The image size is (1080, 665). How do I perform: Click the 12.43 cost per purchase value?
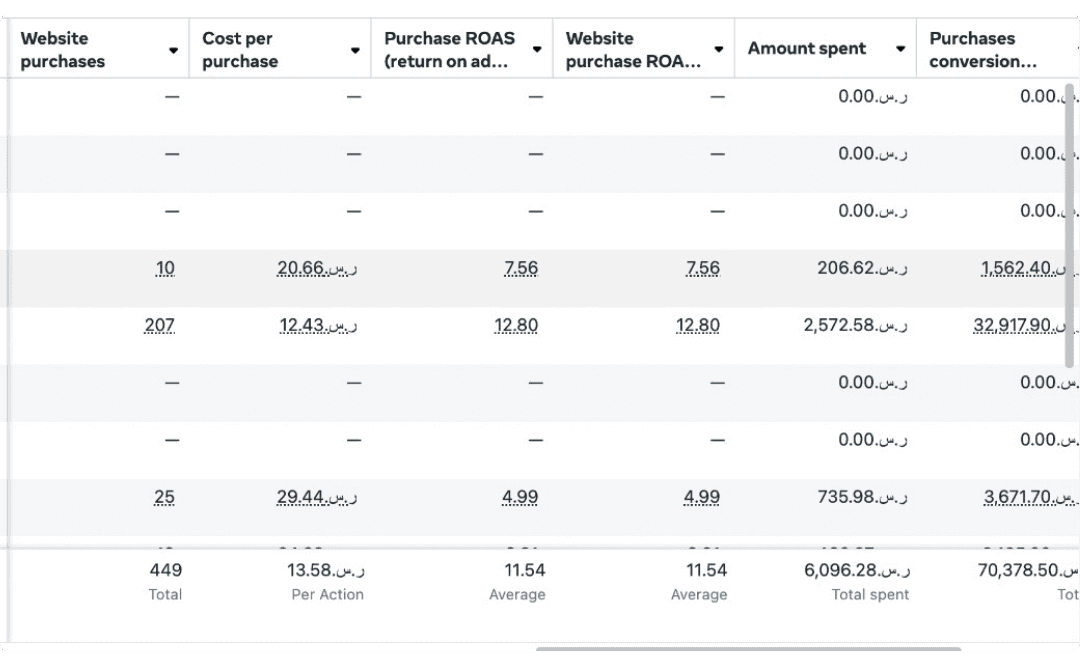(318, 325)
